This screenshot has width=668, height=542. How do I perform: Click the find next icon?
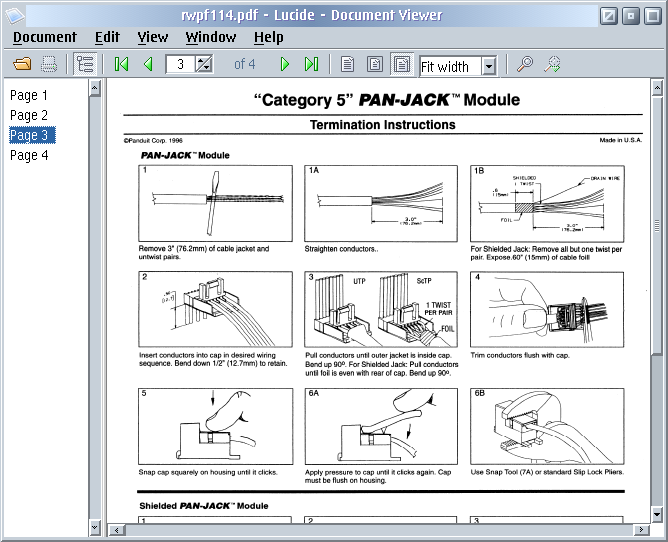tap(552, 65)
